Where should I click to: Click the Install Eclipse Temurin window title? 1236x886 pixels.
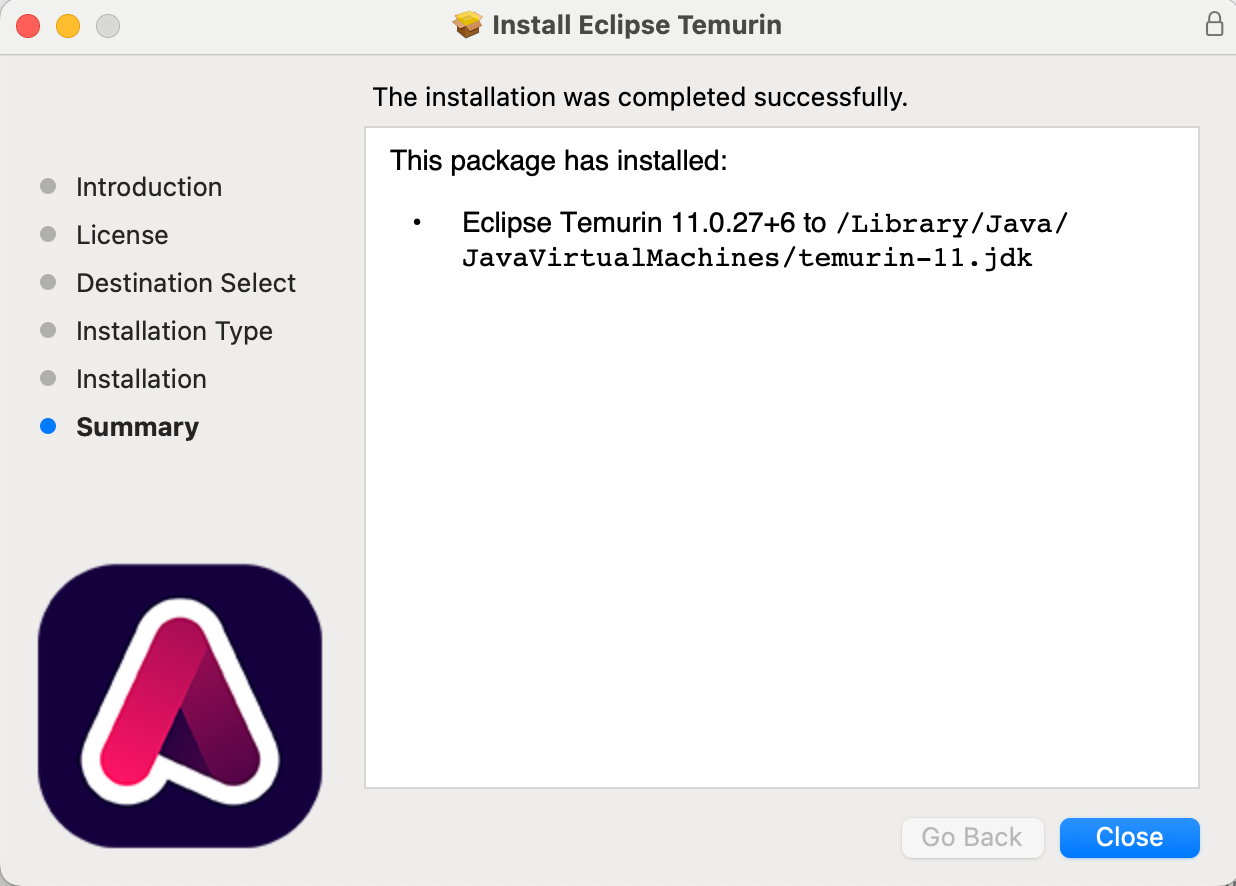(637, 25)
